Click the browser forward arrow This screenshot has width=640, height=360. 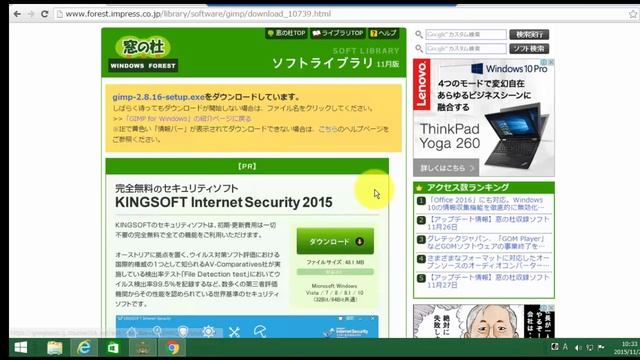coord(31,14)
